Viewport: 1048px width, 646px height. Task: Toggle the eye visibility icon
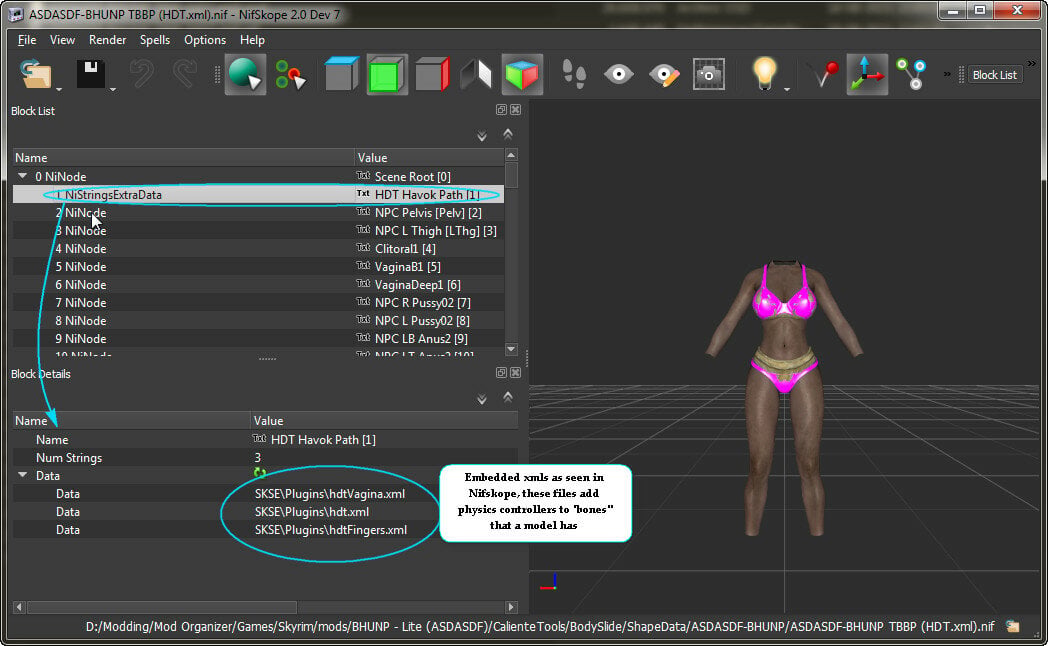pos(619,74)
